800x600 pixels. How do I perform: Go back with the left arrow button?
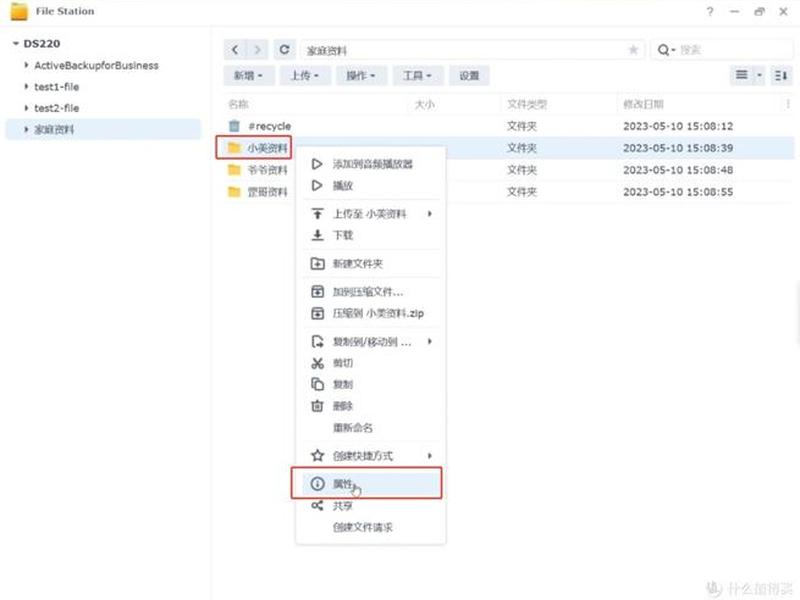[x=235, y=49]
